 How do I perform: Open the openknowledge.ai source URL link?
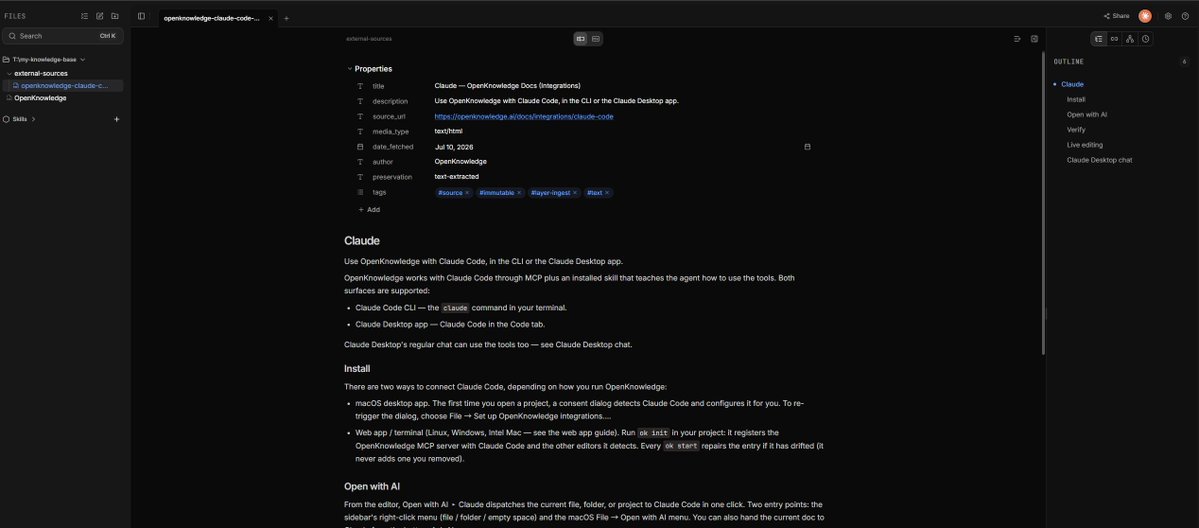(524, 116)
